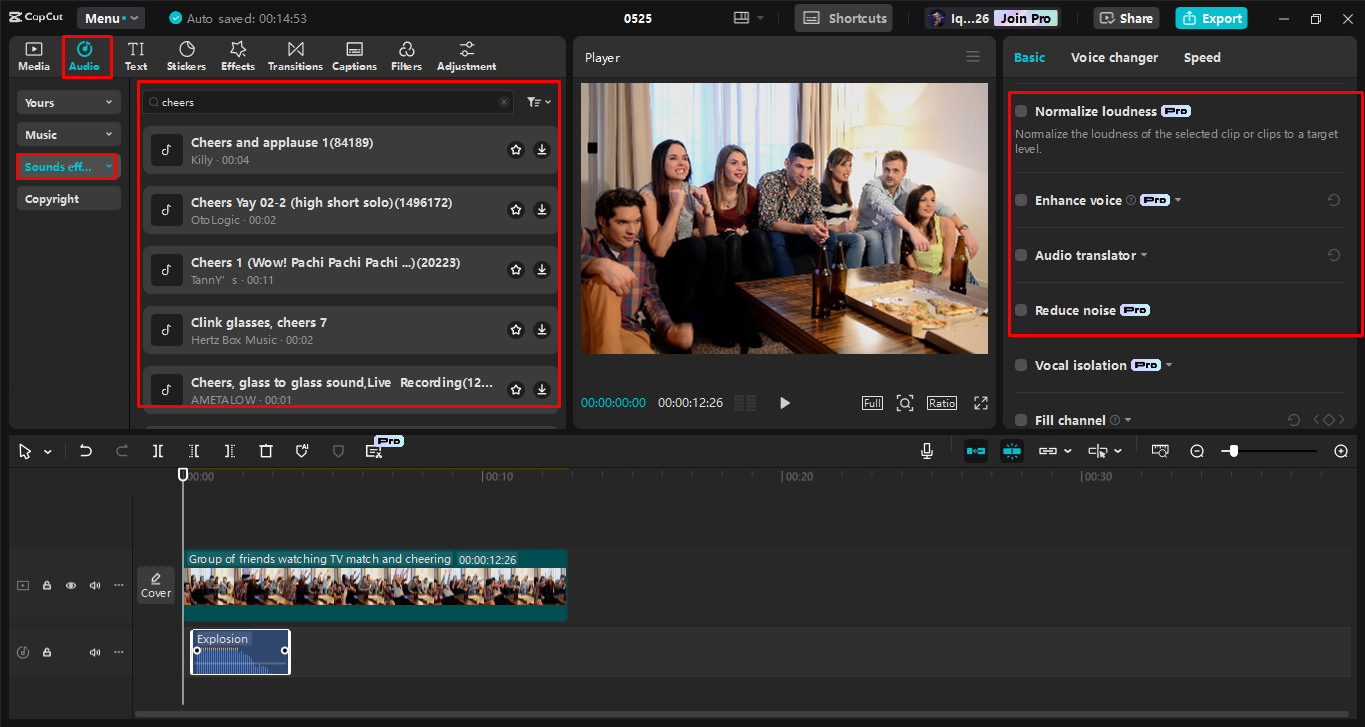This screenshot has height=727, width=1365.
Task: Favorite the Clink glasses cheers 7 sound
Action: click(x=515, y=329)
